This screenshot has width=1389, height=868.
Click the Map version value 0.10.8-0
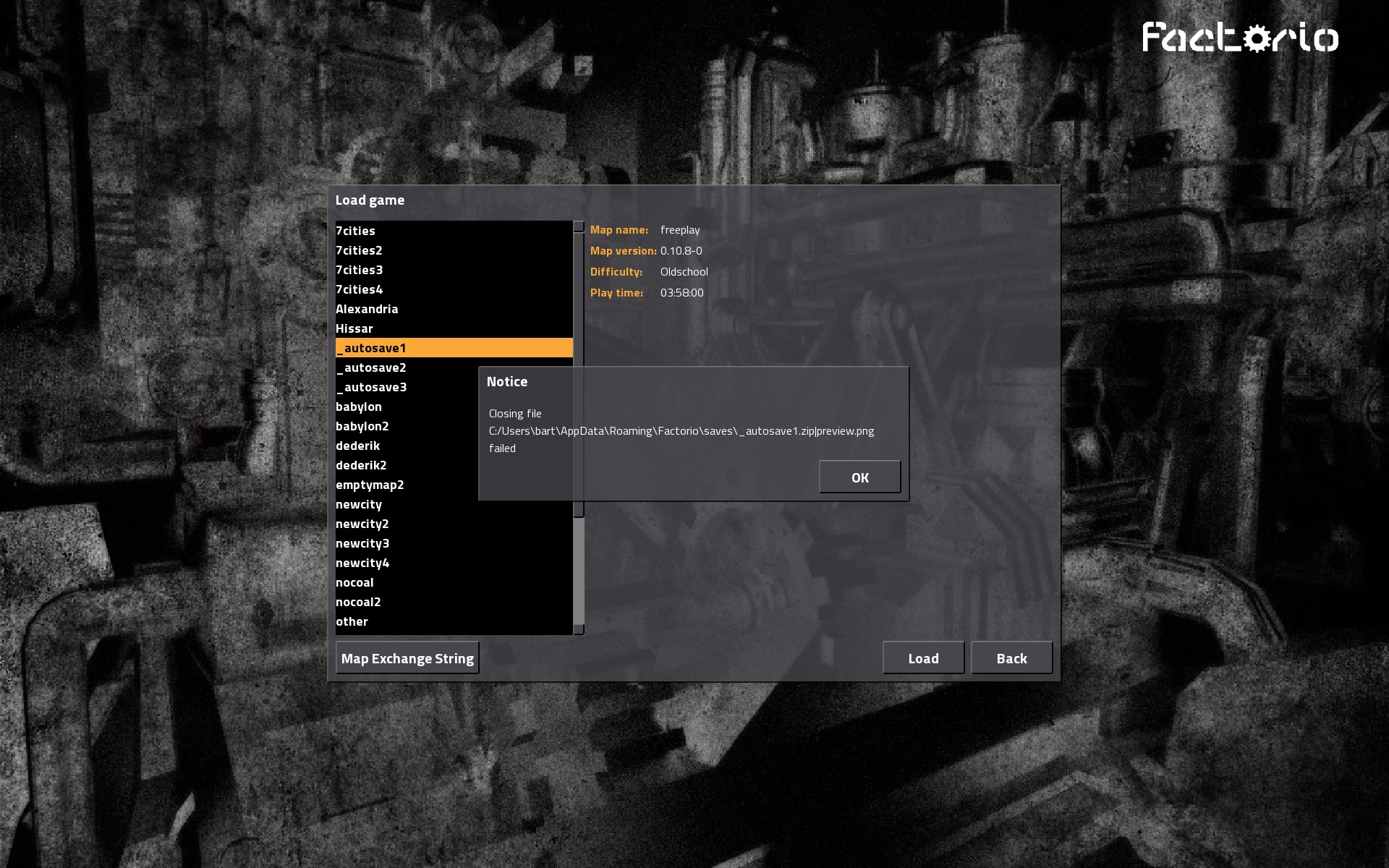[x=681, y=251]
